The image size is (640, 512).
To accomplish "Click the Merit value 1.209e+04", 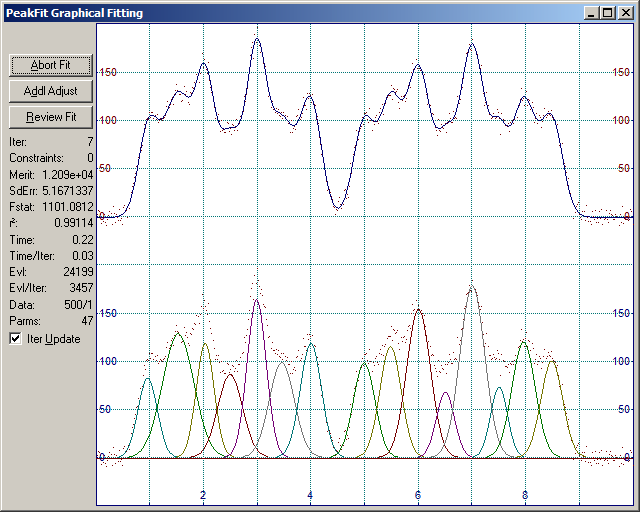I will point(67,174).
